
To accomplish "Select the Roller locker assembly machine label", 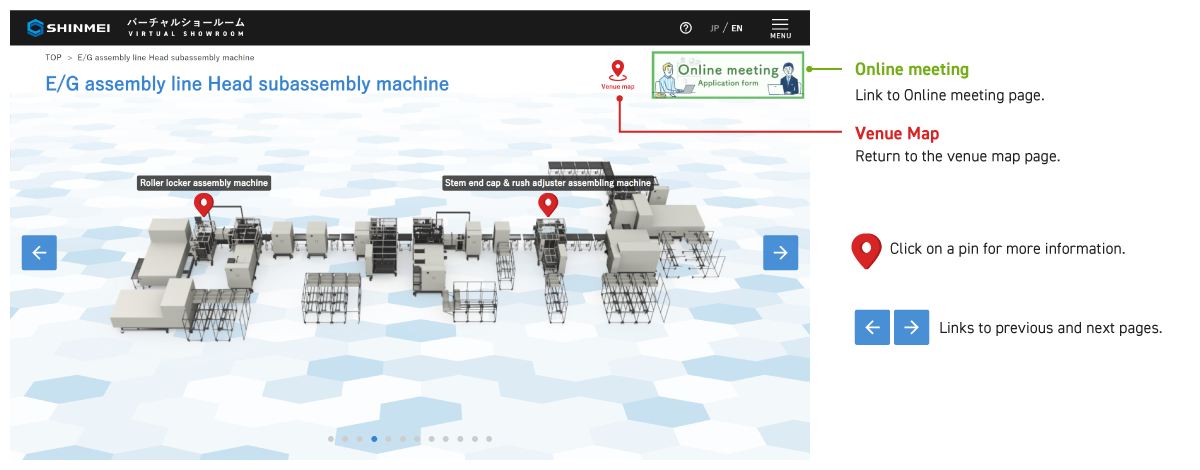I will 204,183.
